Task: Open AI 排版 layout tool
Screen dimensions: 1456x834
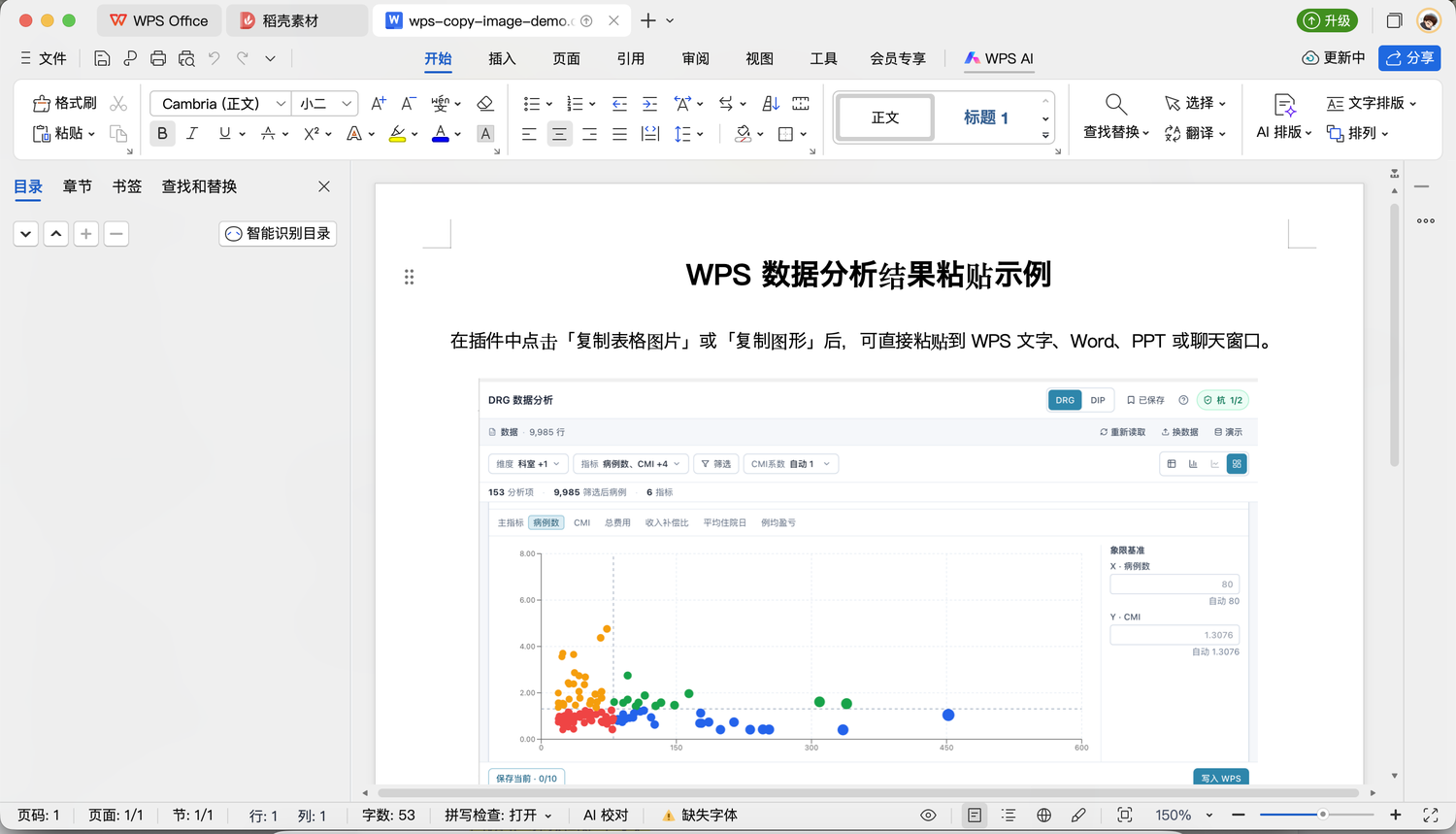Action: tap(1284, 117)
